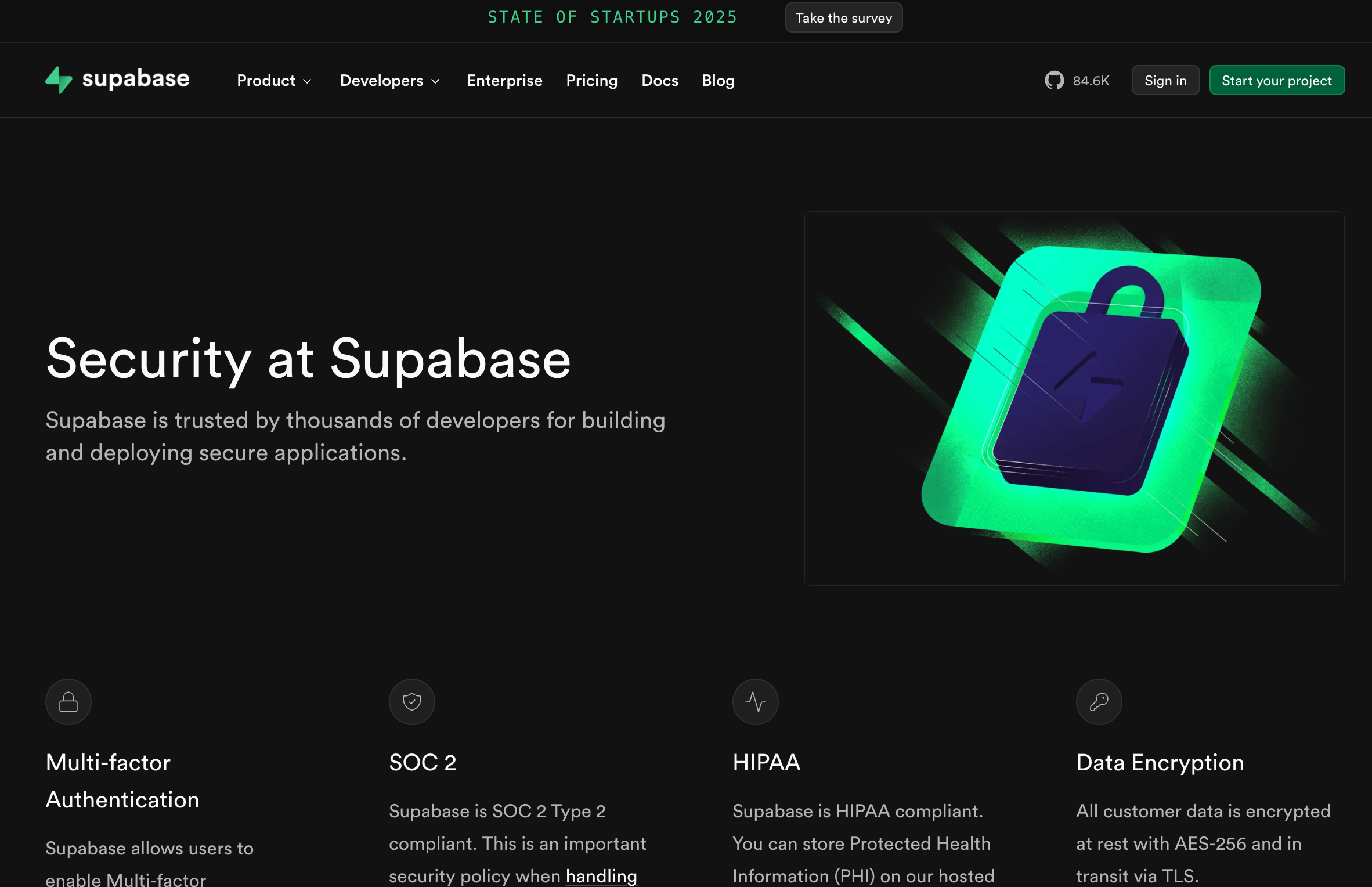
Task: Click the supabase wordmark text
Action: pyautogui.click(x=136, y=80)
